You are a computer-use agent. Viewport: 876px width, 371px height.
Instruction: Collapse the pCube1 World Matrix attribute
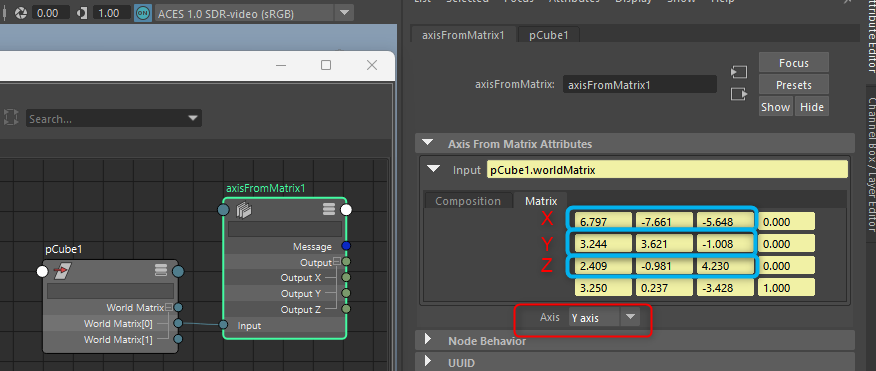(x=168, y=307)
